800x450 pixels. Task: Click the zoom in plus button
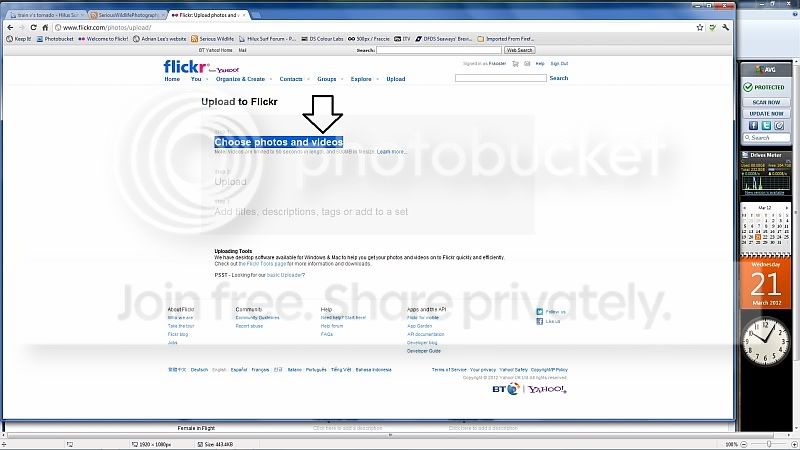793,444
